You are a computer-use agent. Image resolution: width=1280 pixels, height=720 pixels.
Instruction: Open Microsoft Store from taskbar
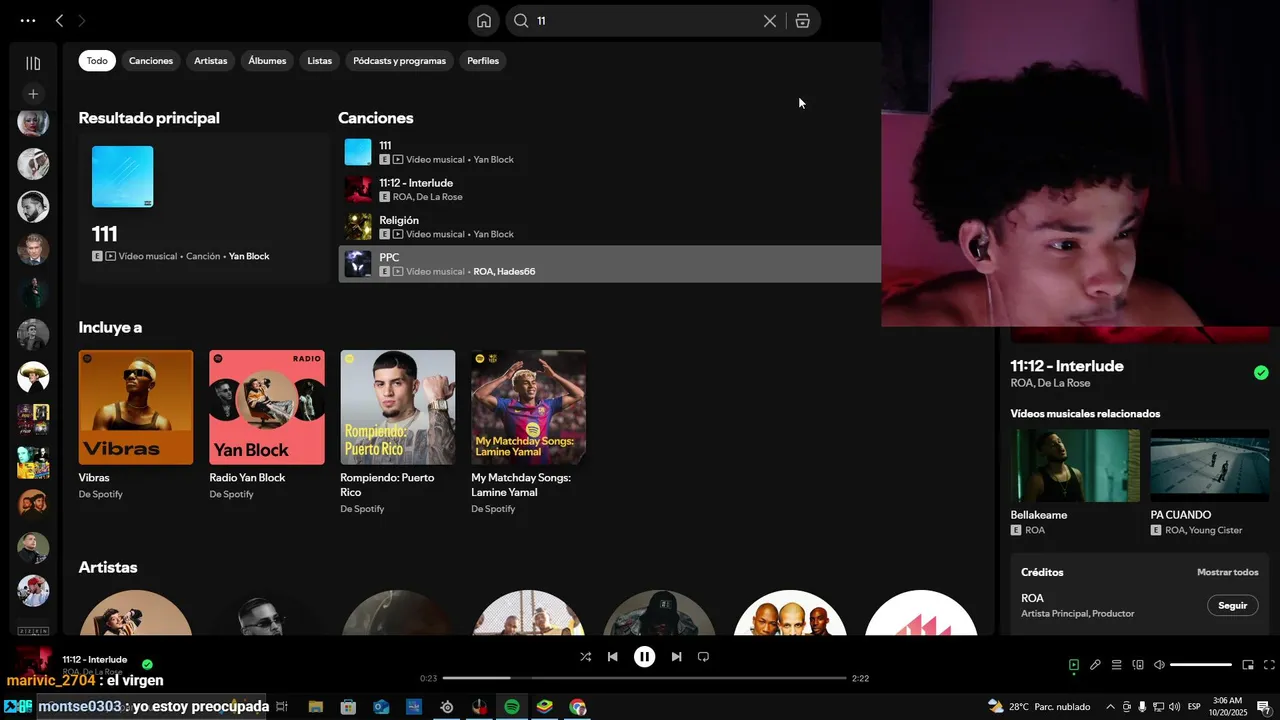(x=348, y=707)
